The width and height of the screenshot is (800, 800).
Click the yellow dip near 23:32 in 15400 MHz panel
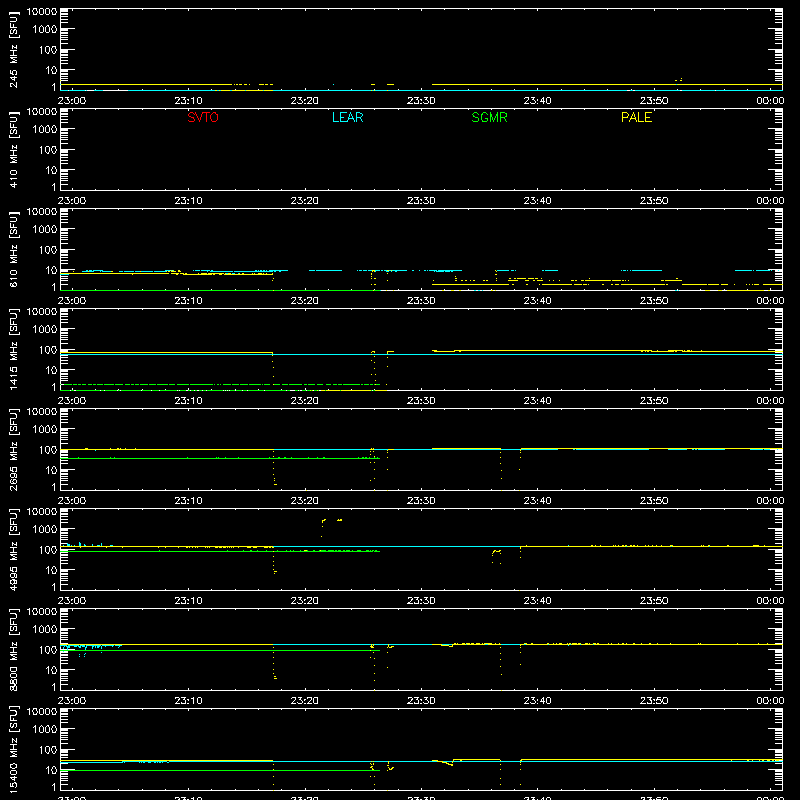[443, 763]
